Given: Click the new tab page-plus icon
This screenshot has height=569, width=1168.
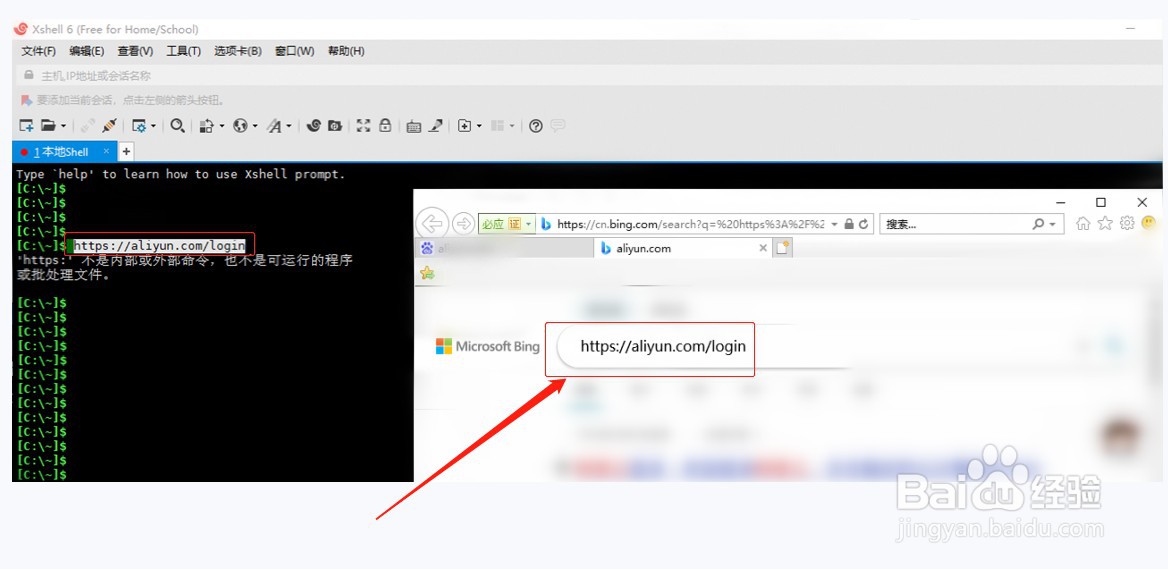Looking at the screenshot, I should pos(465,126).
